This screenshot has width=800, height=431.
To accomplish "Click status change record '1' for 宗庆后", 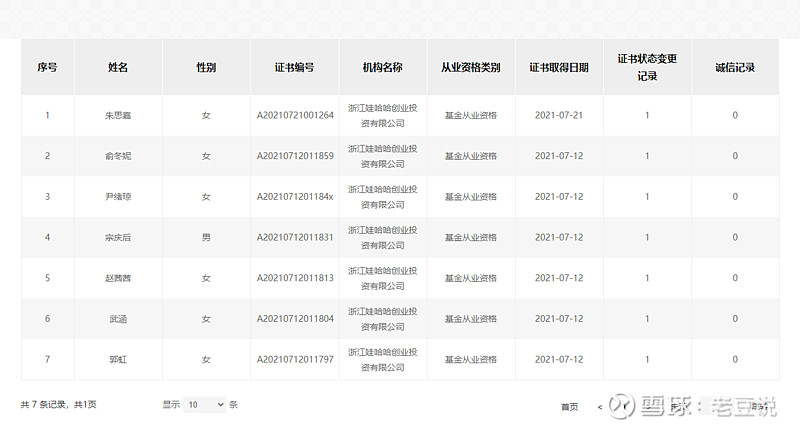I will click(x=647, y=237).
